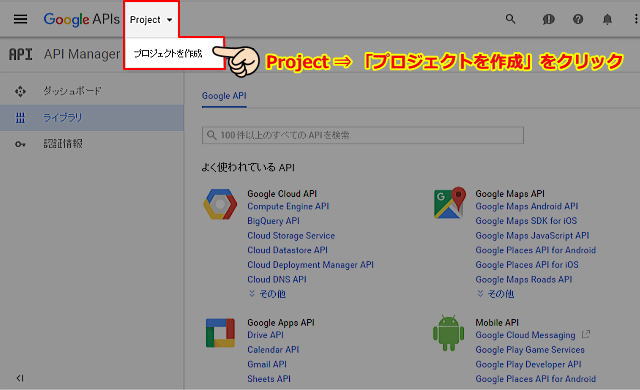This screenshot has width=640, height=390.
Task: Open Cloud Datastore API link
Action: 287,250
